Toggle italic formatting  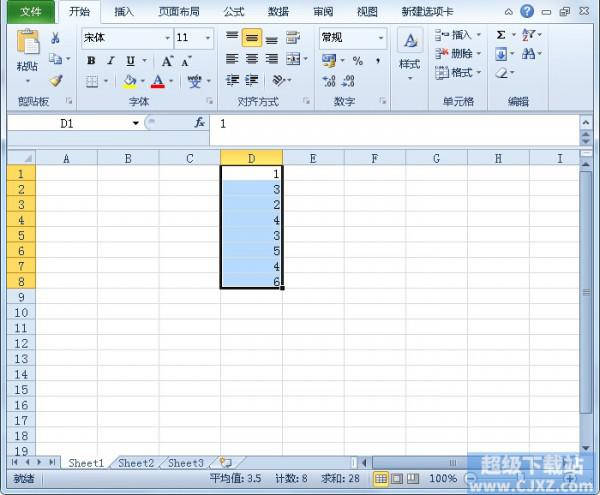click(x=110, y=61)
